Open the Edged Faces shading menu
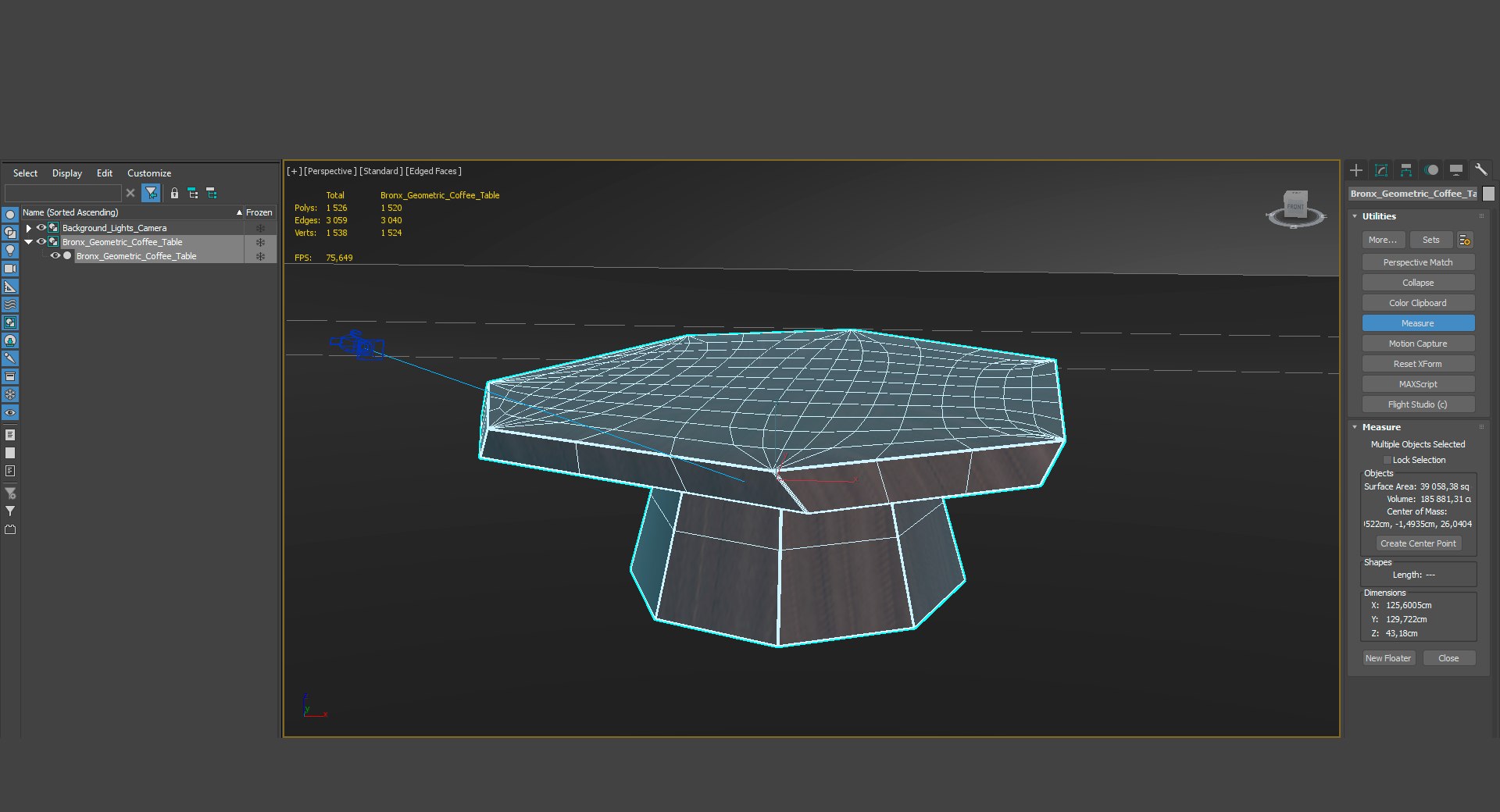Viewport: 1500px width, 812px height. tap(434, 171)
